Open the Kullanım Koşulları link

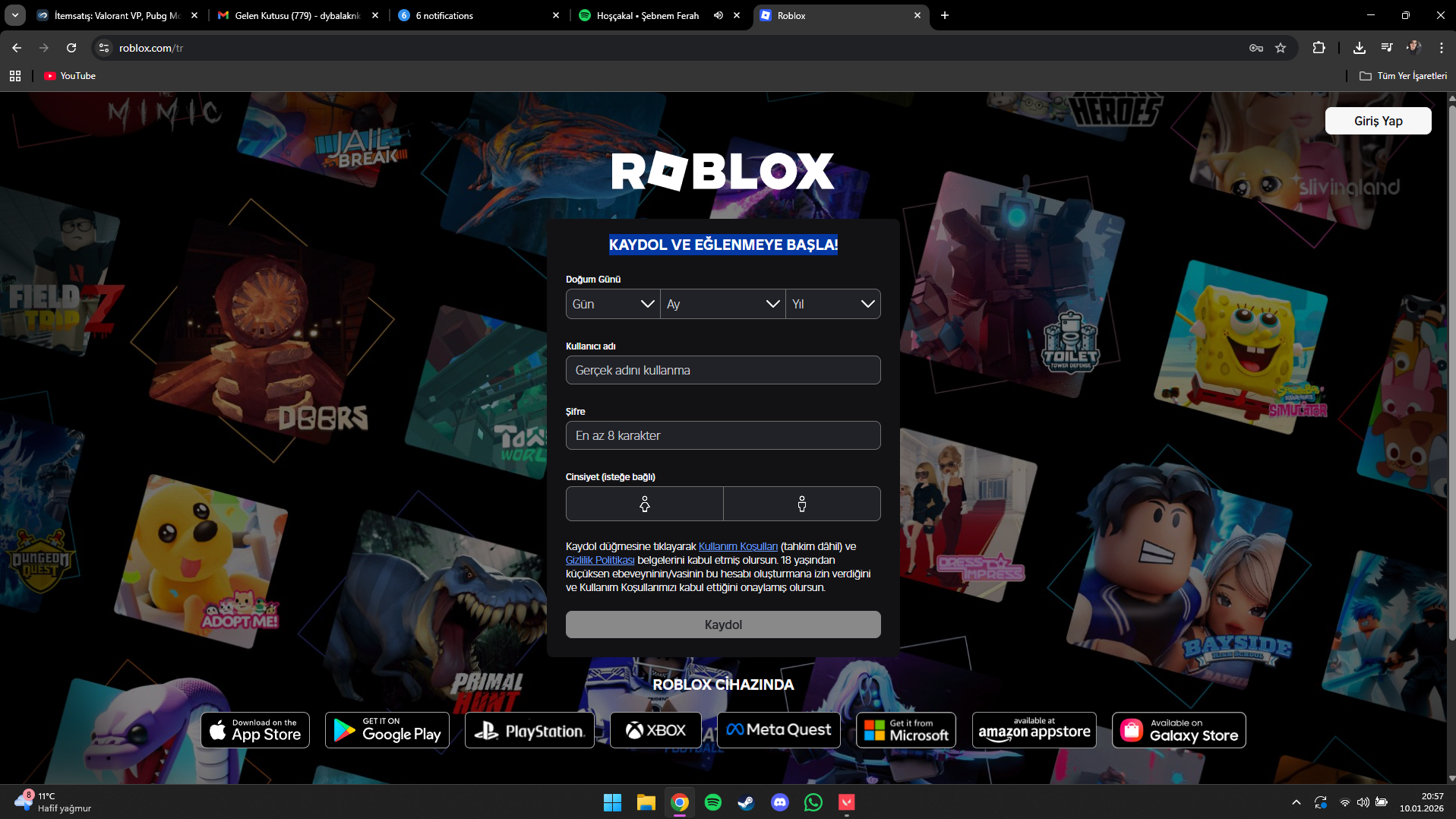point(738,546)
